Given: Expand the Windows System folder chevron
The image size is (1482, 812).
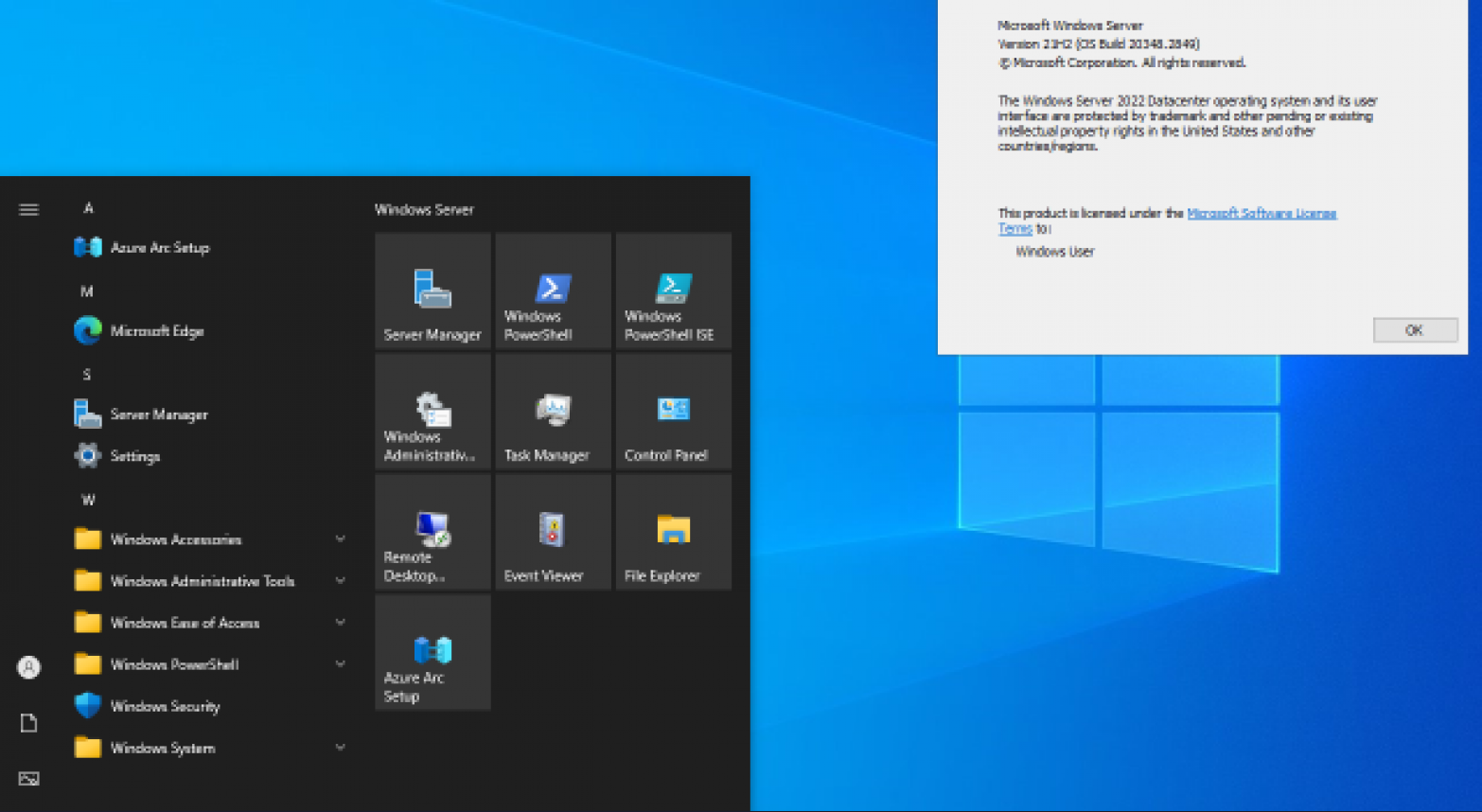Looking at the screenshot, I should click(340, 748).
